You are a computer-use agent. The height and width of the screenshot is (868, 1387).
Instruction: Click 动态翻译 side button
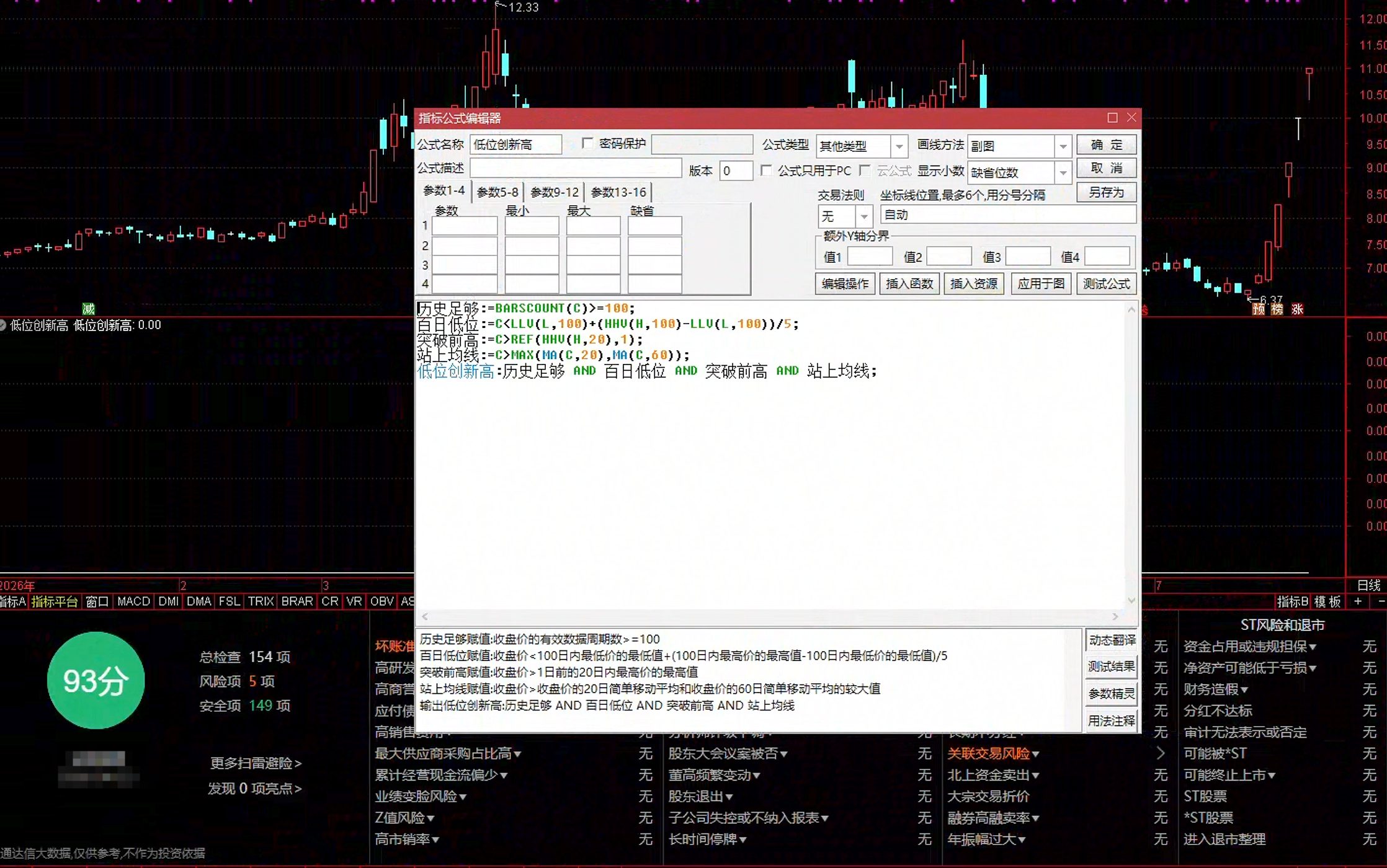pos(1112,640)
